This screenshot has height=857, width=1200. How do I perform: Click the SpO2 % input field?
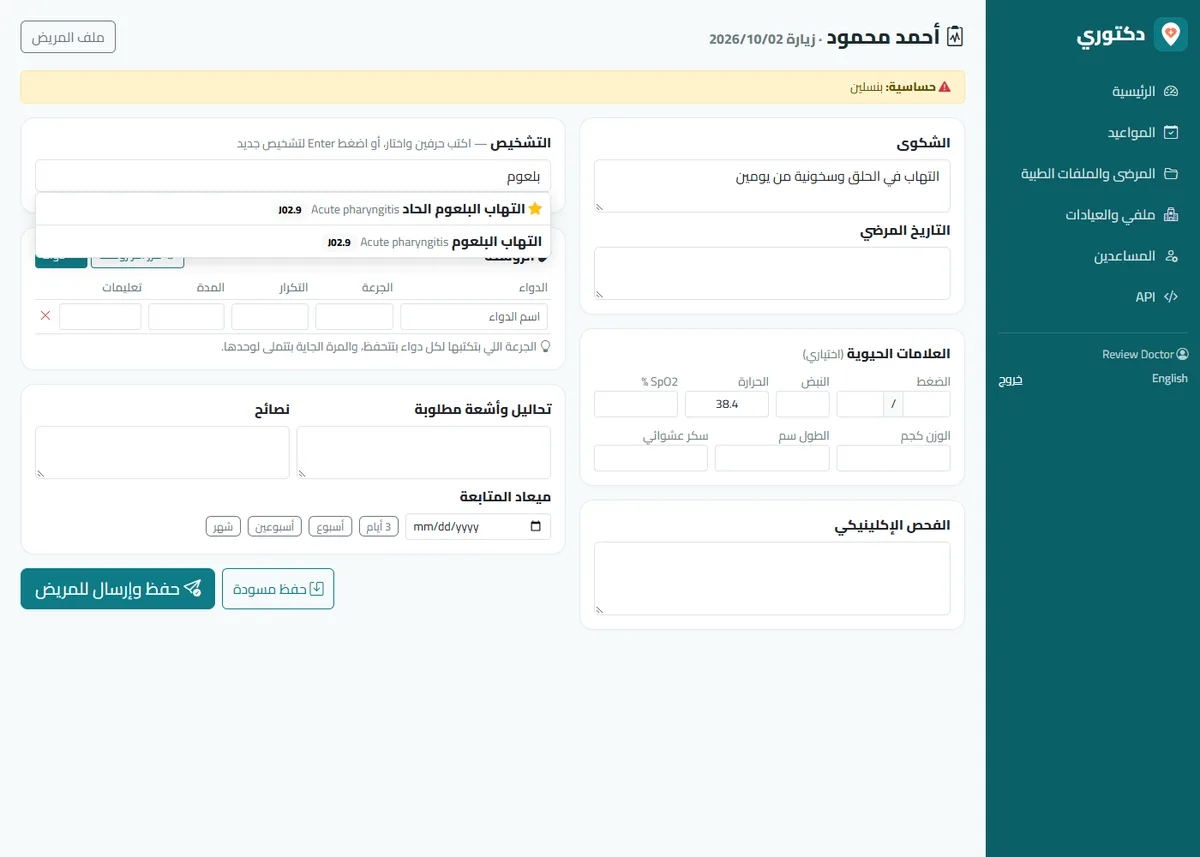tap(636, 404)
